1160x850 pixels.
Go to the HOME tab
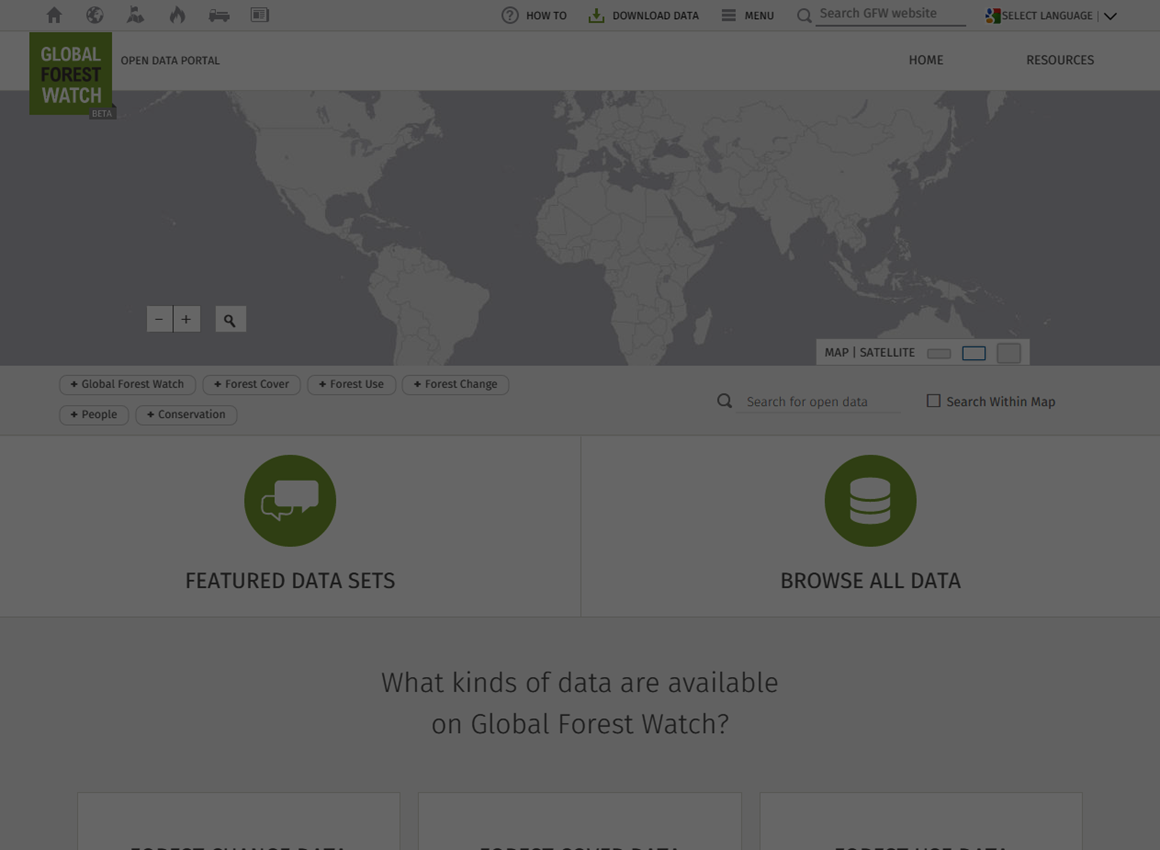[926, 60]
